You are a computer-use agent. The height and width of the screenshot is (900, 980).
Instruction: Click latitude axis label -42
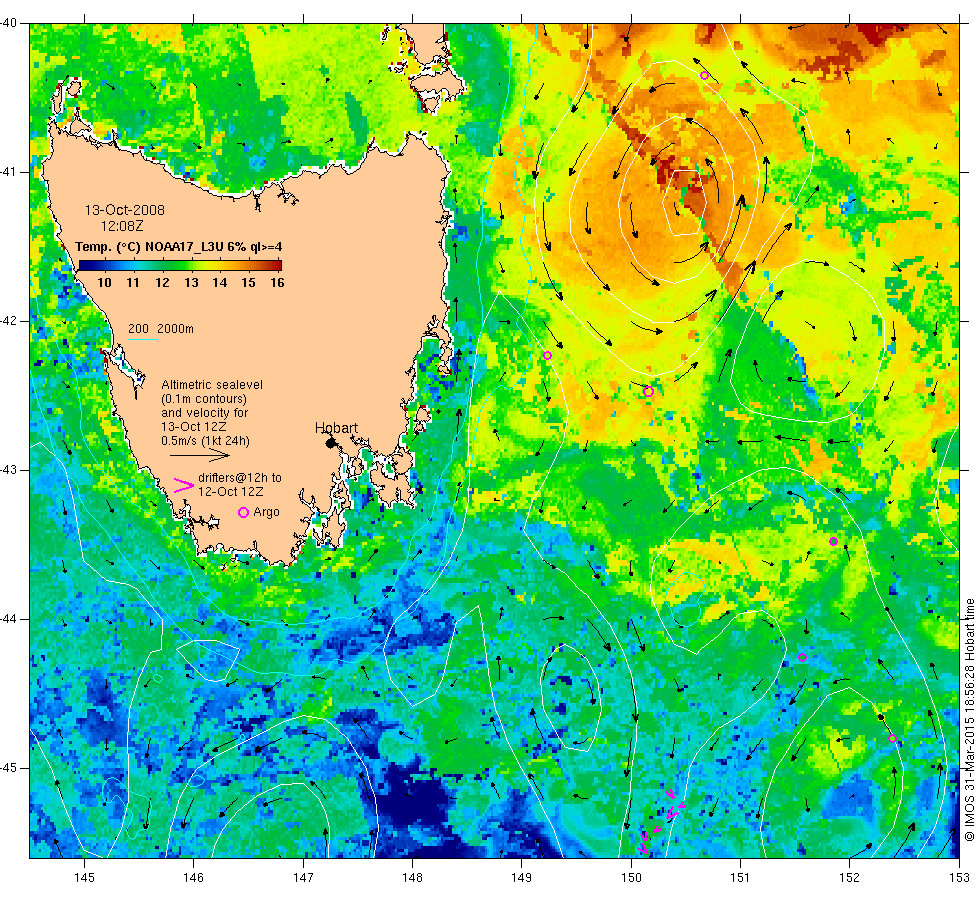pos(9,321)
